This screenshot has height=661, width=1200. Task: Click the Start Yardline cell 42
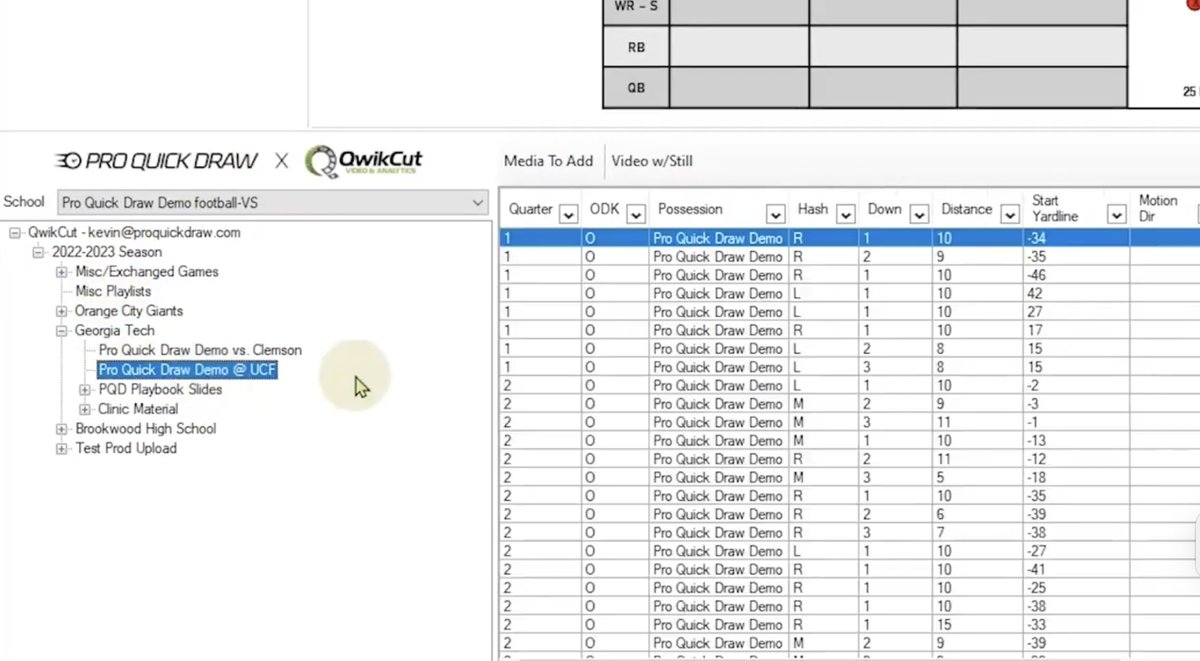coord(1076,293)
